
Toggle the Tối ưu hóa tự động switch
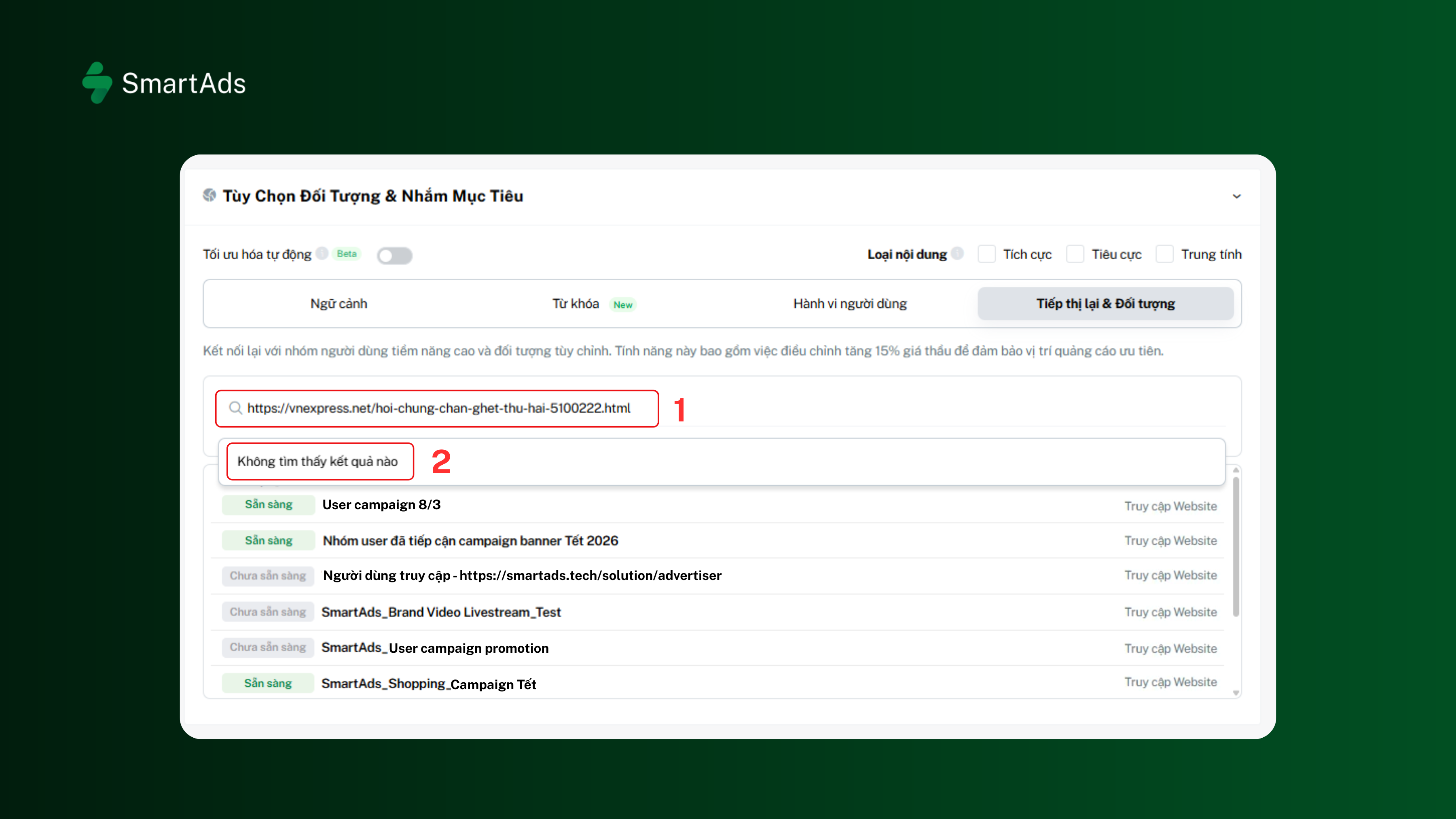tap(394, 256)
